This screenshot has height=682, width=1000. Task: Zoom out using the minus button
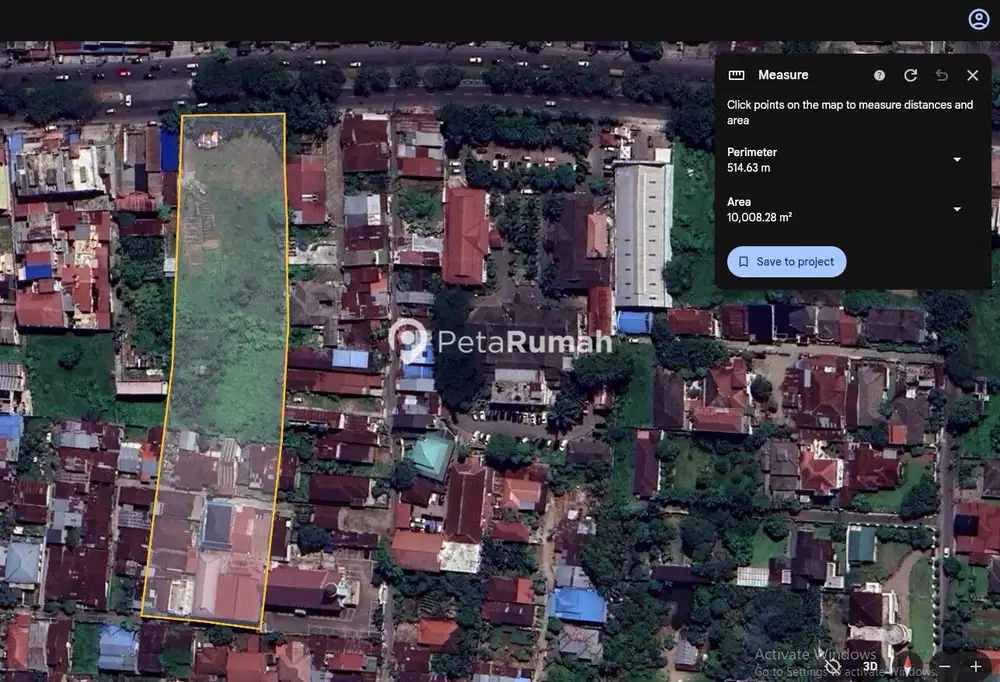945,666
